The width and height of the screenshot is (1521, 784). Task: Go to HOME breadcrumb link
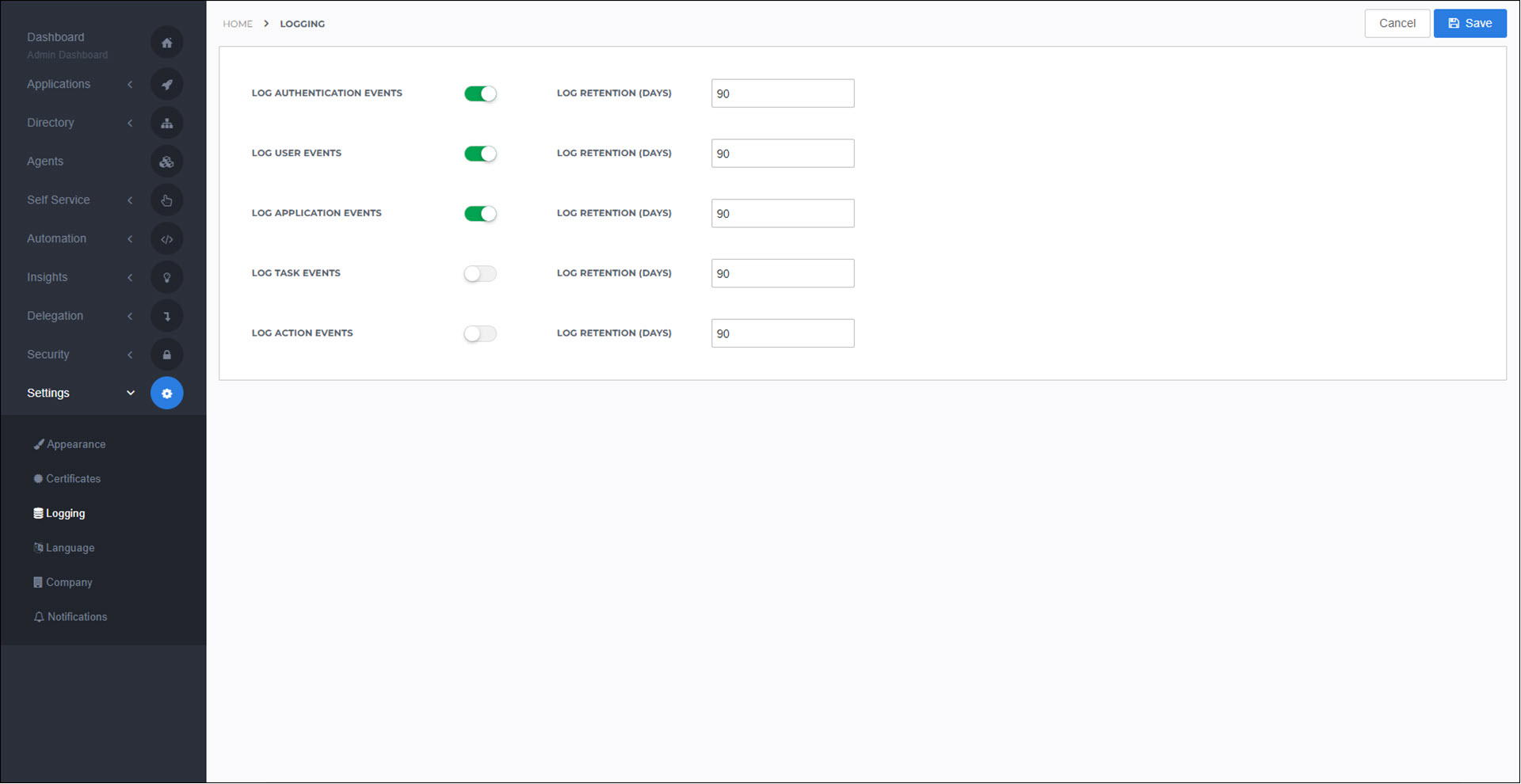(238, 24)
